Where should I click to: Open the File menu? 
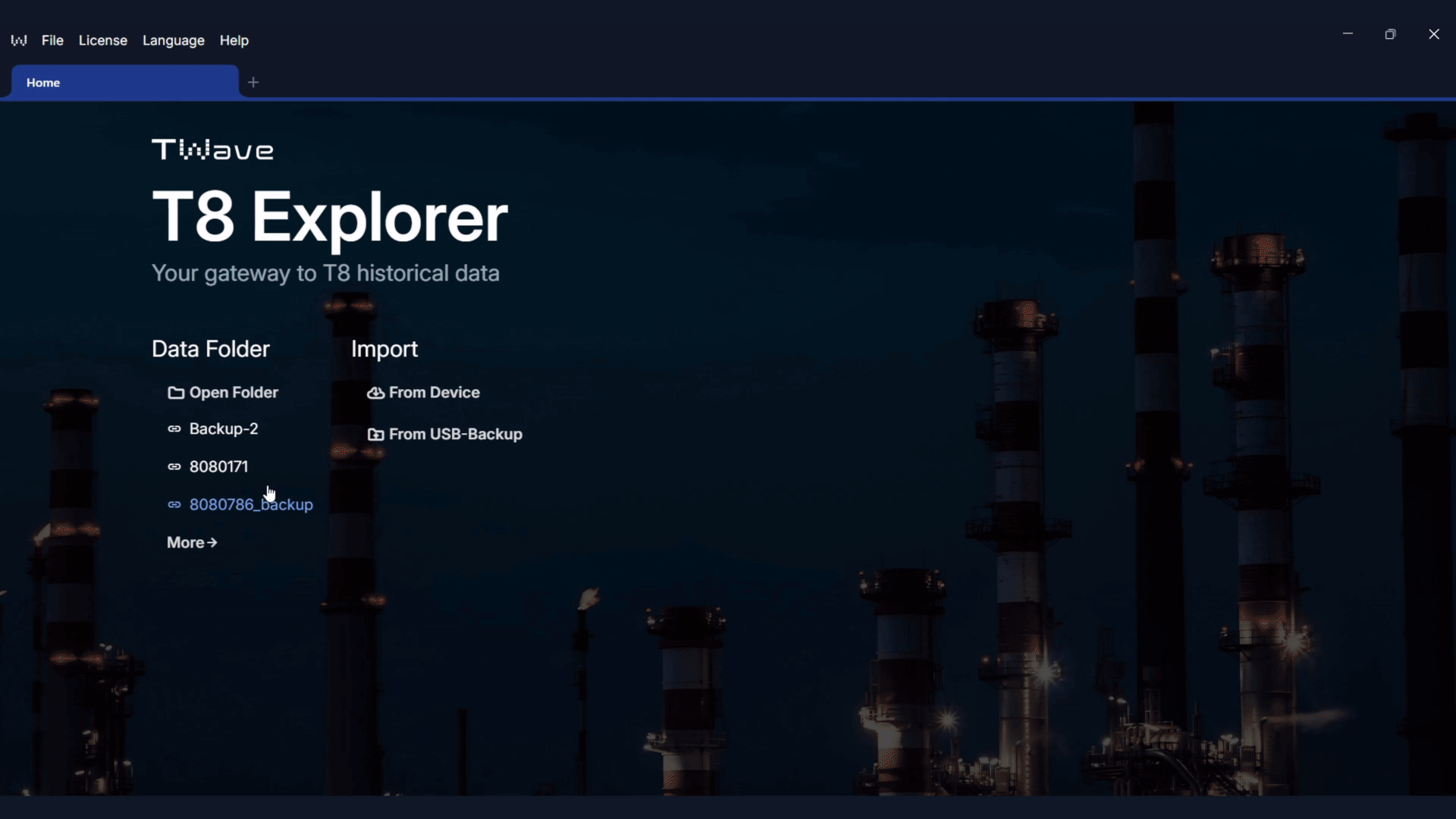pyautogui.click(x=52, y=40)
